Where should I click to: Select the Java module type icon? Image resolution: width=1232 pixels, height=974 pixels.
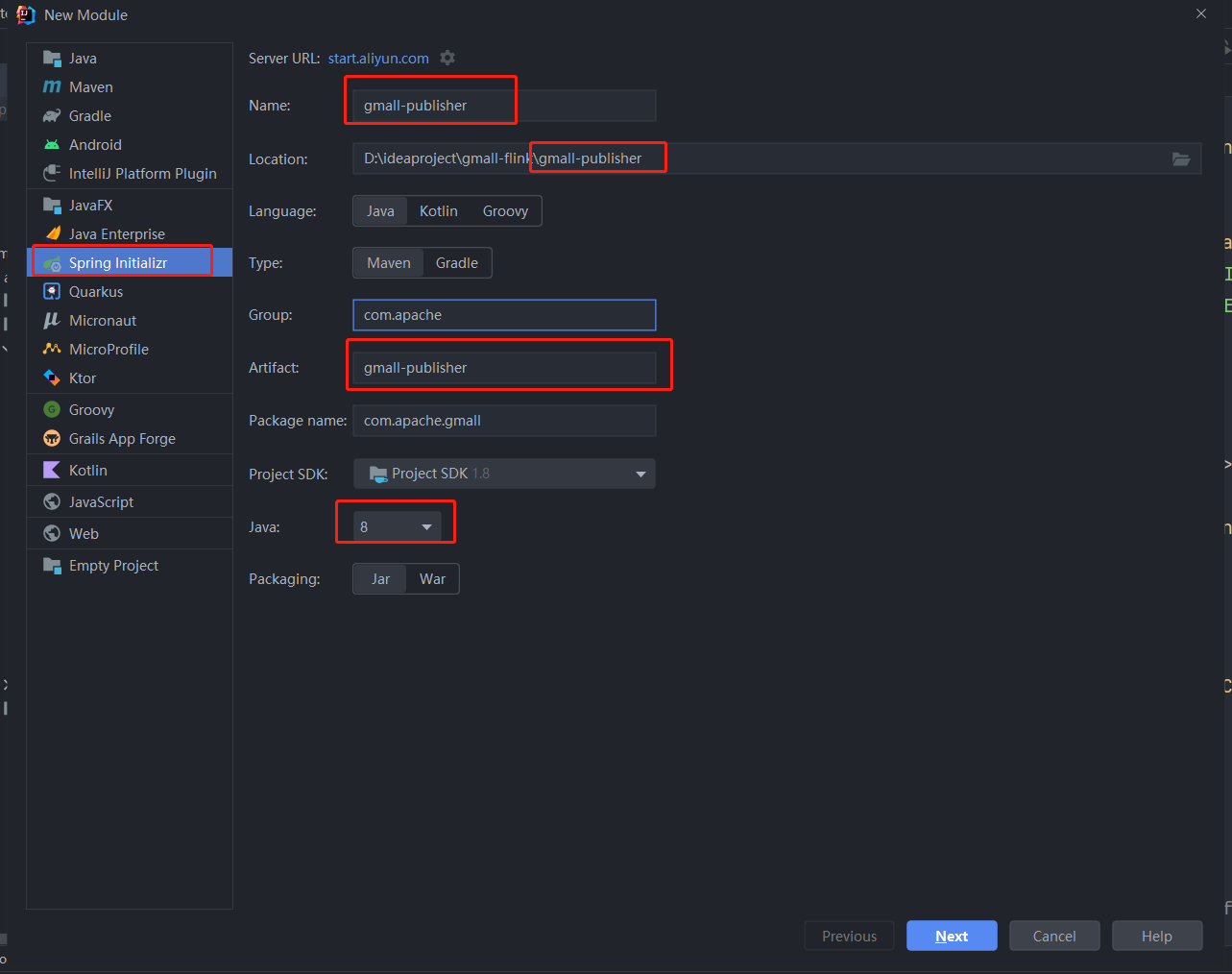[52, 59]
